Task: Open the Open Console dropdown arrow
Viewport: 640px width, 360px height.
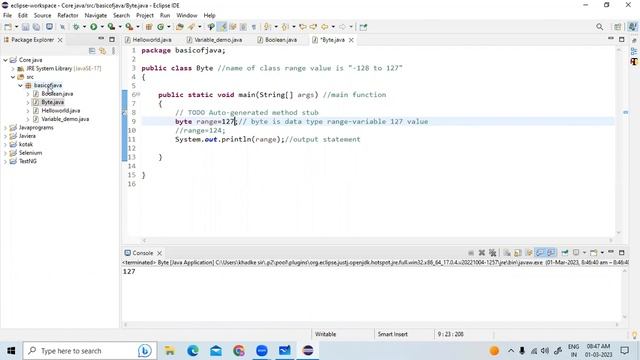Action: pyautogui.click(x=602, y=253)
